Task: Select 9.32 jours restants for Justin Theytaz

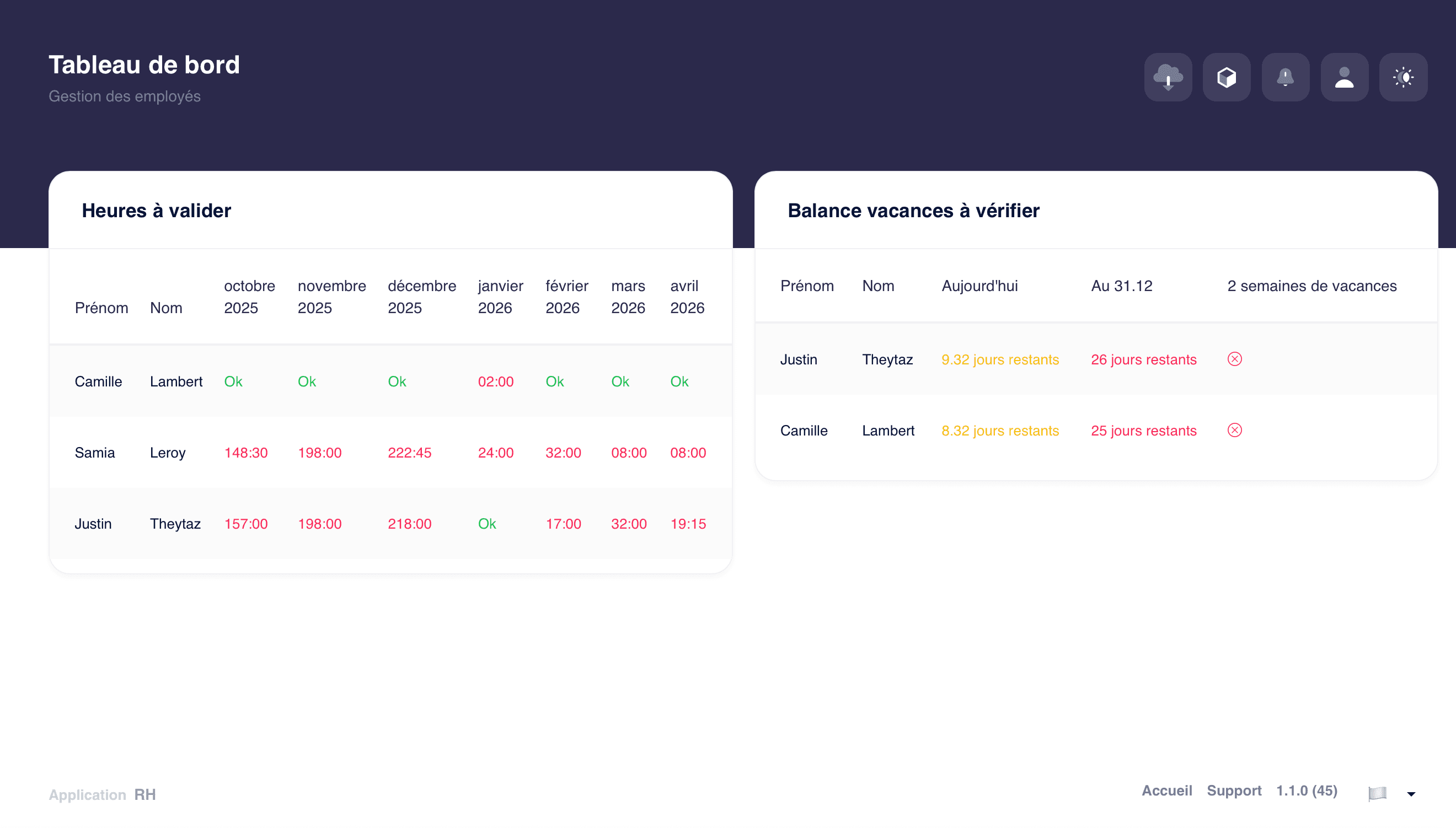Action: [999, 359]
